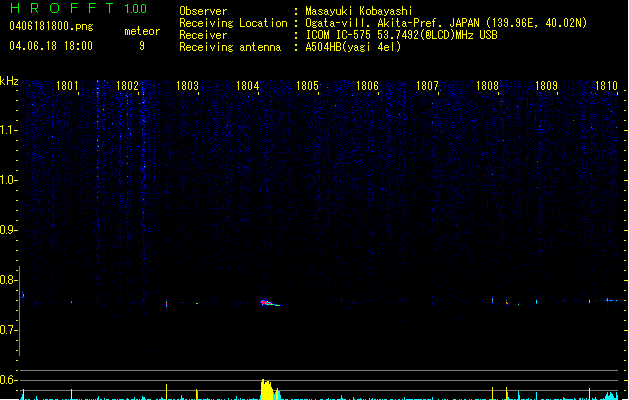Click the 0.7 kHz frequency tick label
Screen dimensions: 629x400
(8, 330)
